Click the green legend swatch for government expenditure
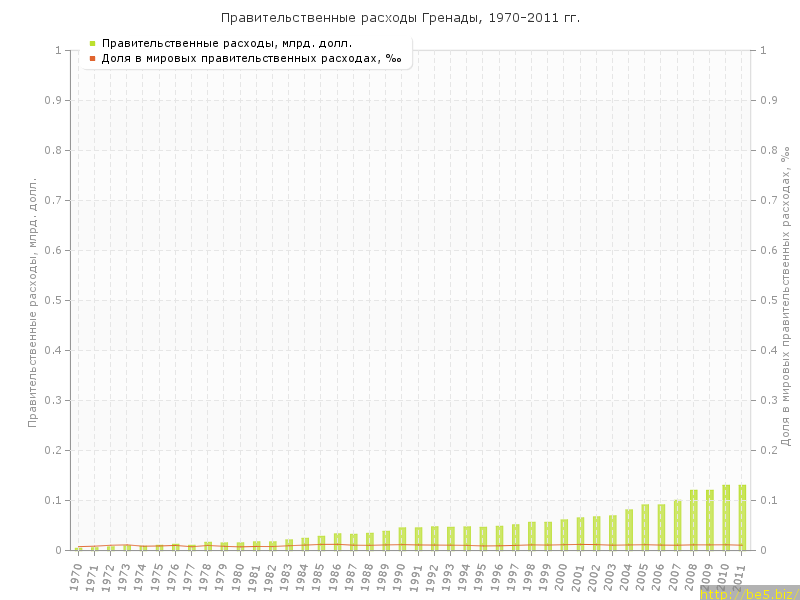 click(x=93, y=44)
